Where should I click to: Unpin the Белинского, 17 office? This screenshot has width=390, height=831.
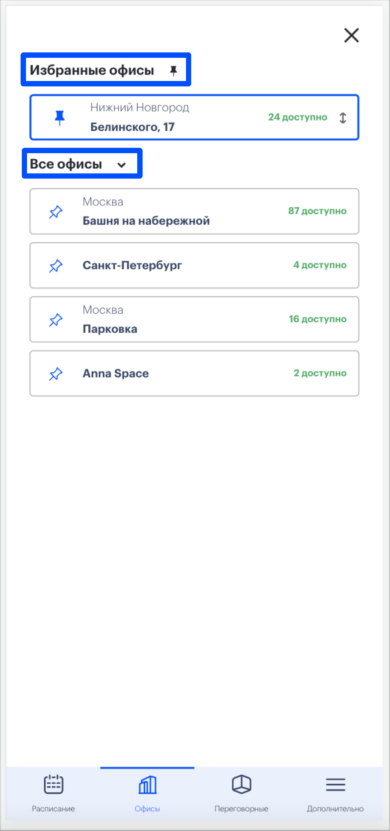pyautogui.click(x=60, y=118)
